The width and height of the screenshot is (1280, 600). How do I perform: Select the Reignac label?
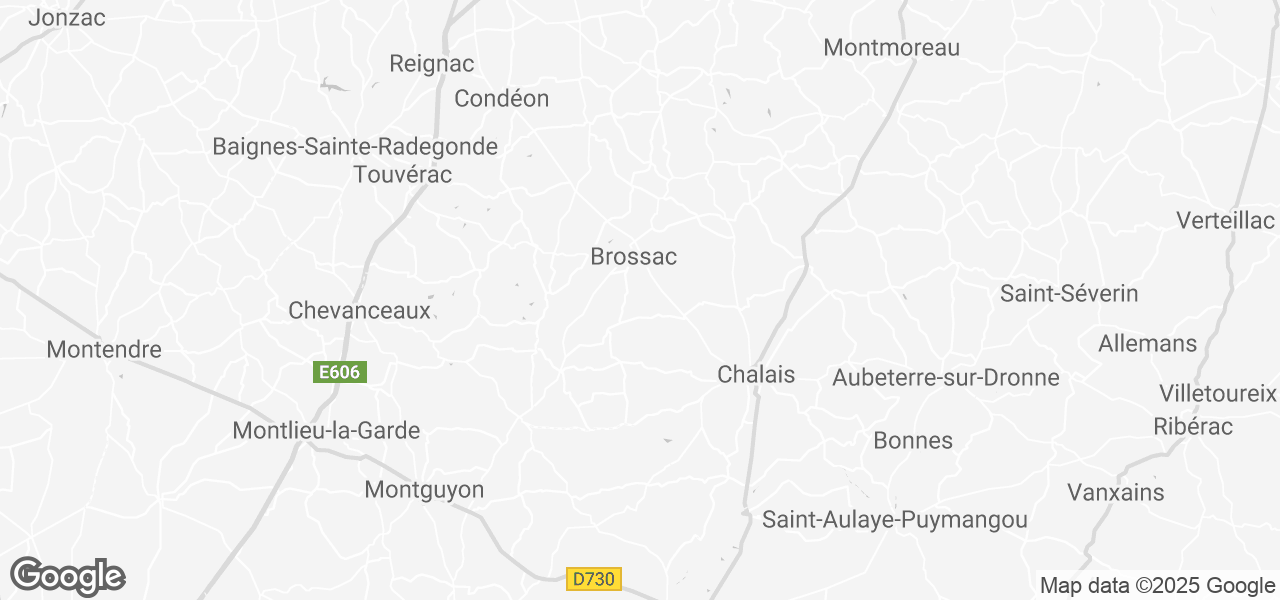click(x=431, y=64)
